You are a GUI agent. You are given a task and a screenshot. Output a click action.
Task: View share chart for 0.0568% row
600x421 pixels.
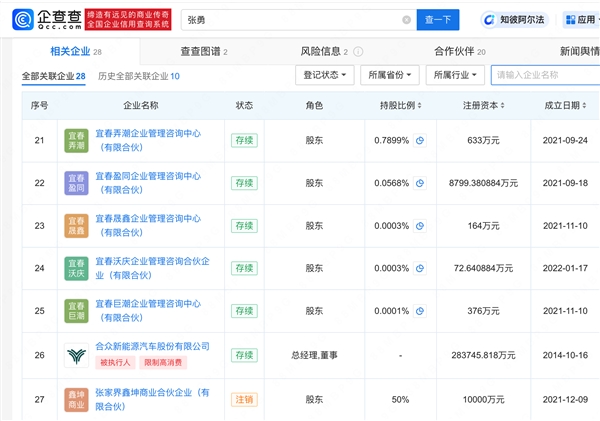point(420,183)
